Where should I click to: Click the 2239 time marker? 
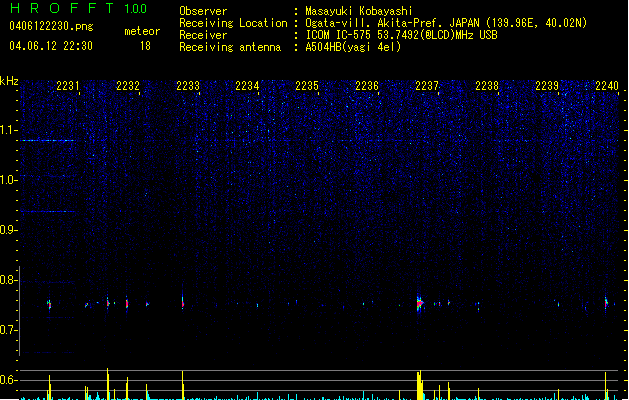point(547,86)
